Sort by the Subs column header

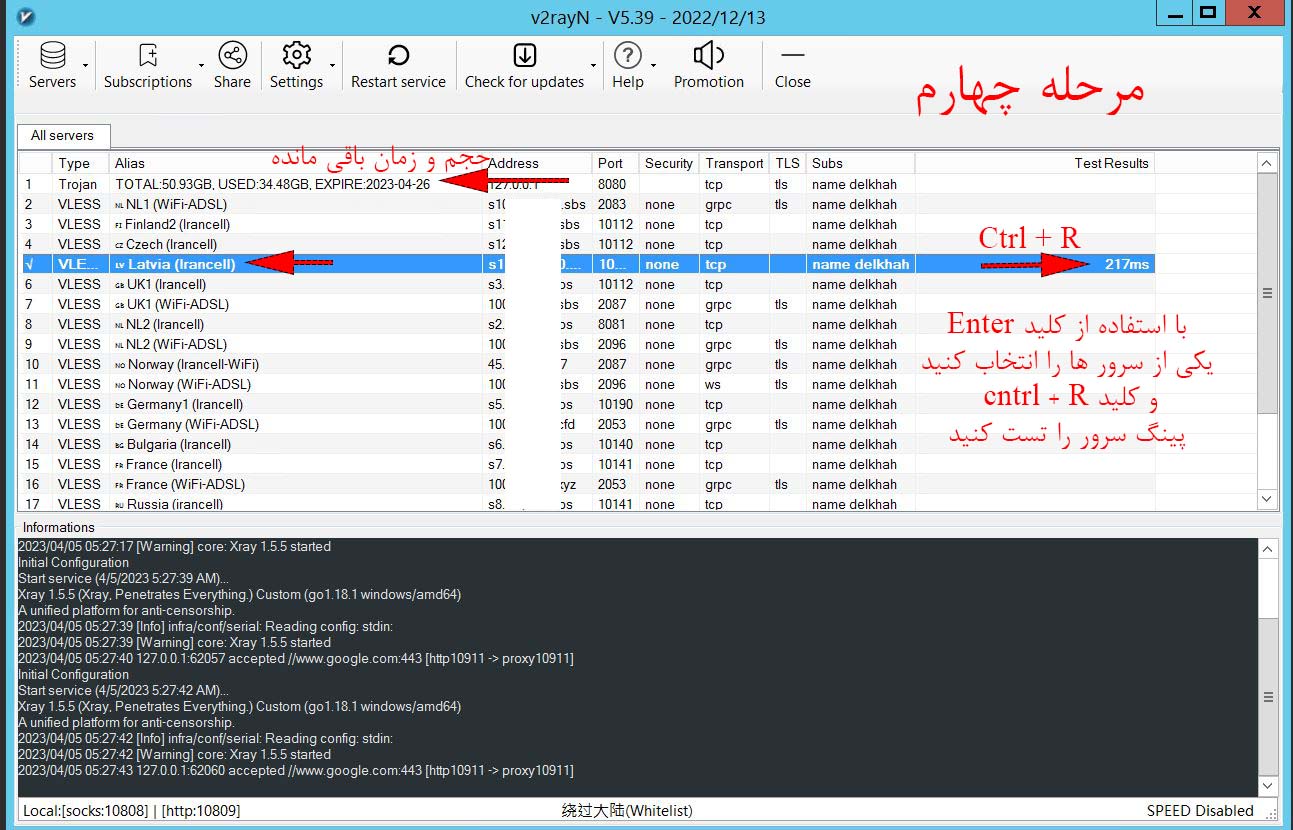(x=860, y=163)
